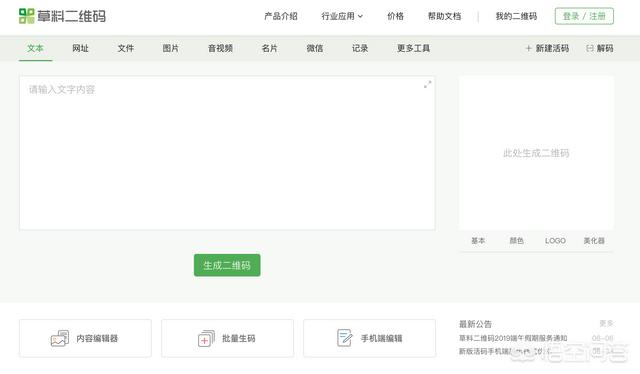Open the 内容编辑器 card
This screenshot has height=374, width=640.
coord(85,338)
